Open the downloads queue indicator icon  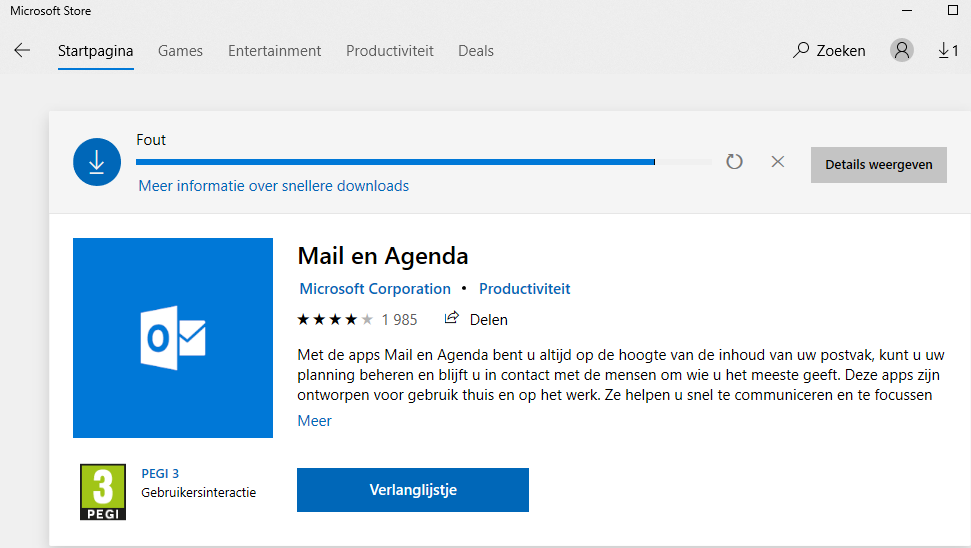(x=948, y=50)
